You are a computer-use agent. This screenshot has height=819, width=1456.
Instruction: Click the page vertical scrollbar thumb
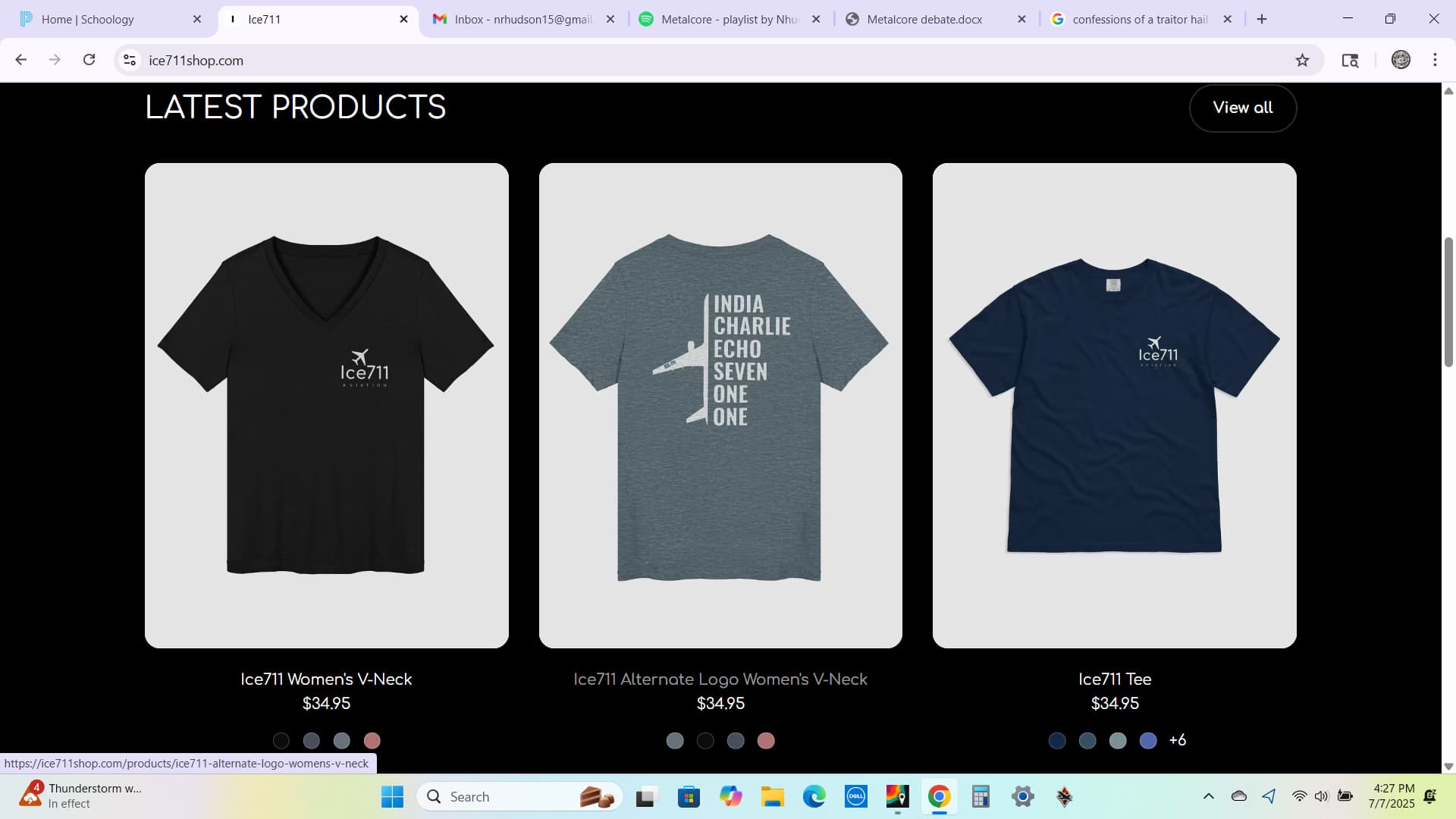1448,302
